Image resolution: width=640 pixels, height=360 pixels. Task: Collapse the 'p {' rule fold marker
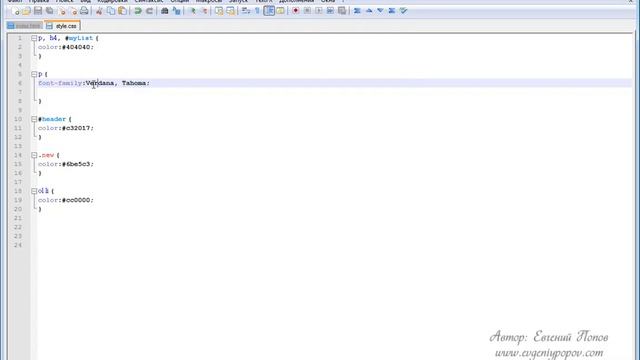click(34, 74)
